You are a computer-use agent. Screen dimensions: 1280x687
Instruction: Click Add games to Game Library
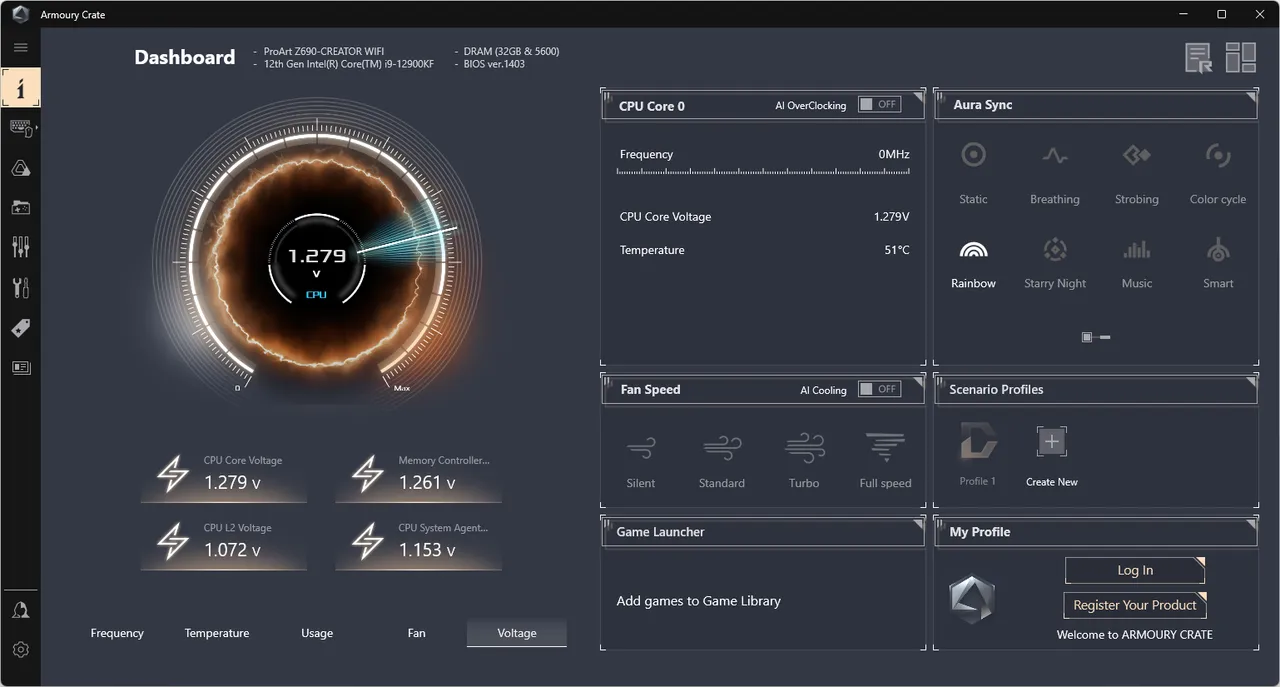click(x=699, y=601)
